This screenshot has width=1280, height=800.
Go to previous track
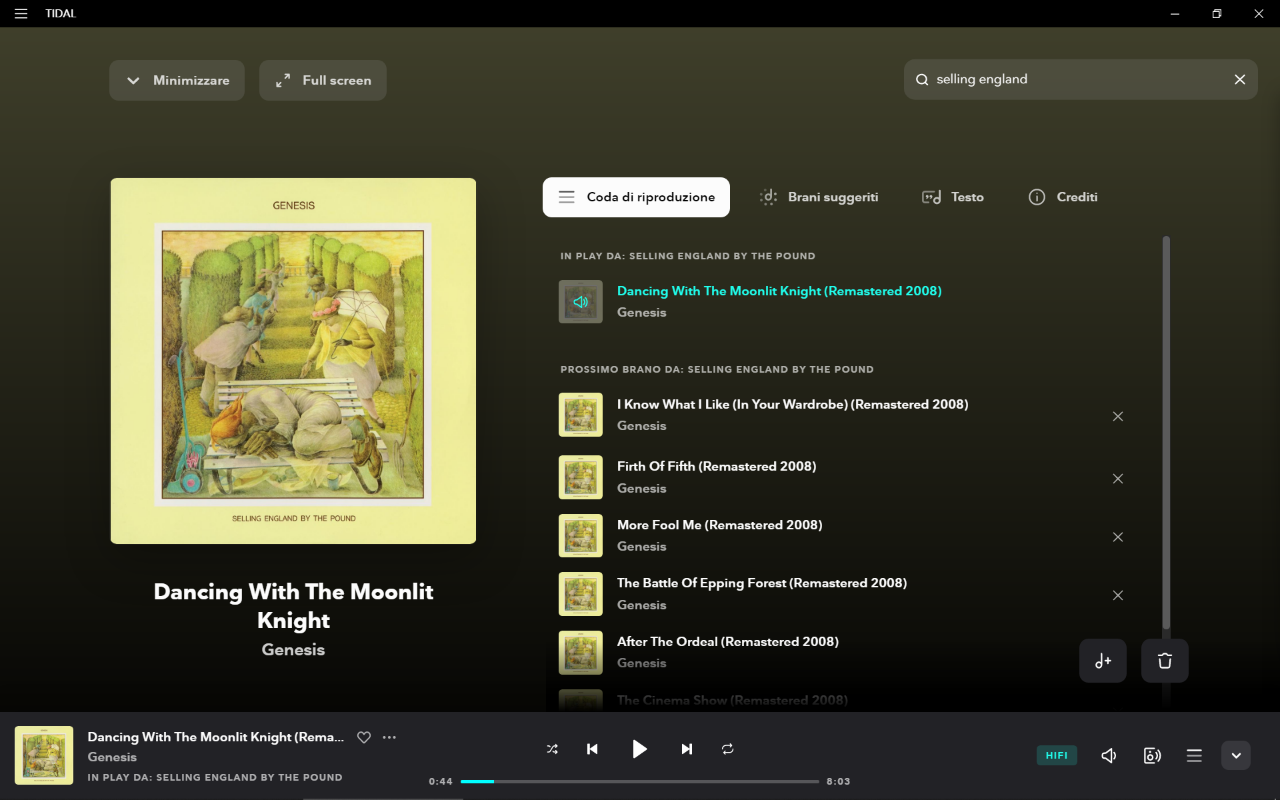[x=592, y=749]
